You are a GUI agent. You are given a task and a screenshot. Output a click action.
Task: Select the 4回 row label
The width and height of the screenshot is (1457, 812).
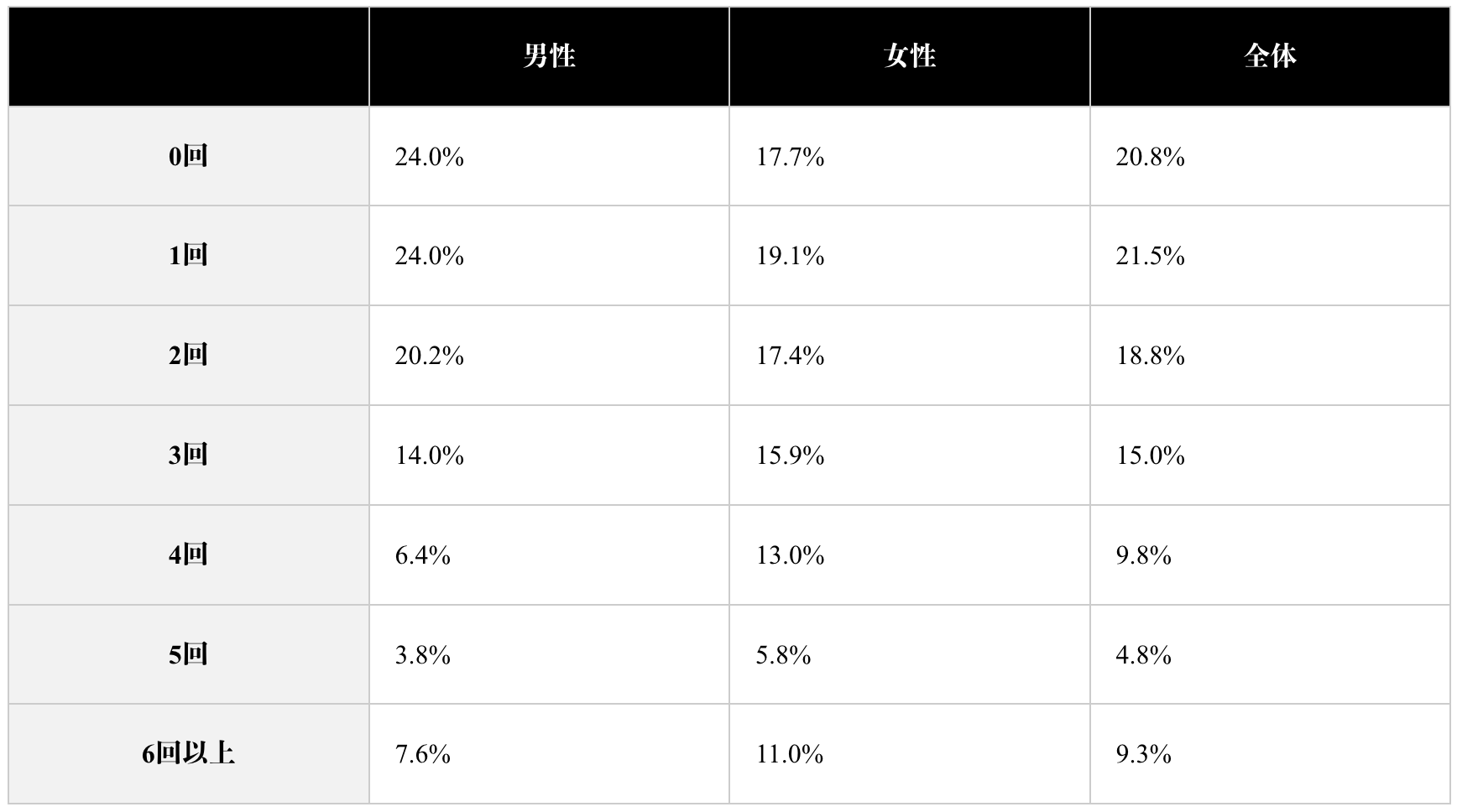pyautogui.click(x=188, y=554)
